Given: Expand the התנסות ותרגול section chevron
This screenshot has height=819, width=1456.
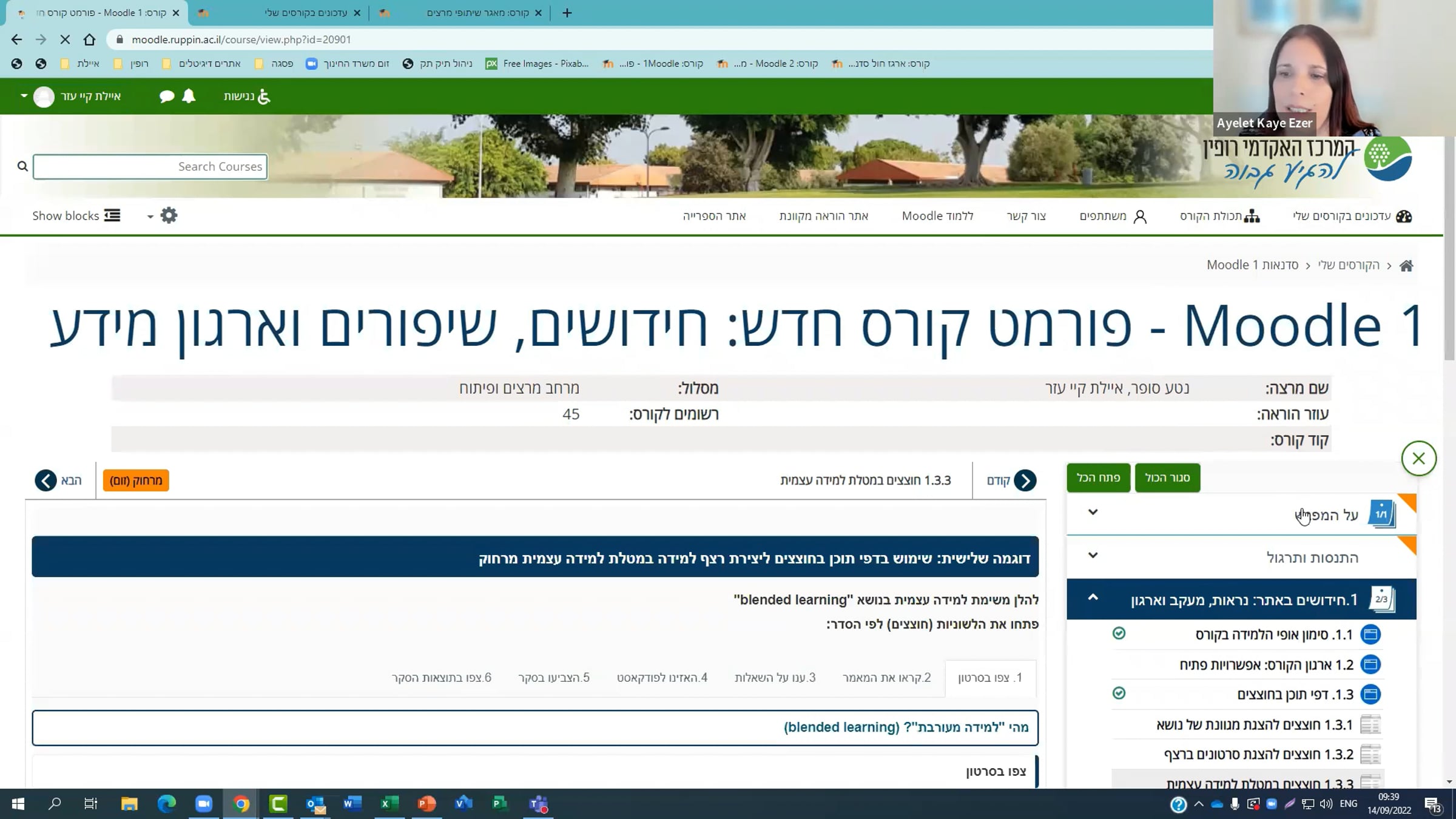Looking at the screenshot, I should [1093, 555].
